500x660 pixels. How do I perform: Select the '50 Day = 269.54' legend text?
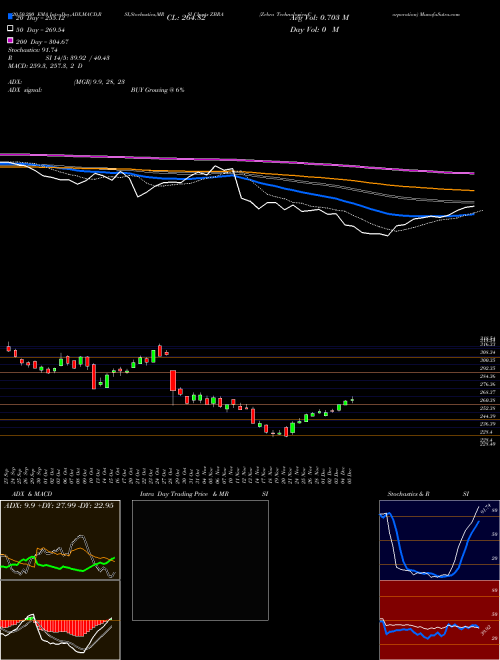(41, 29)
